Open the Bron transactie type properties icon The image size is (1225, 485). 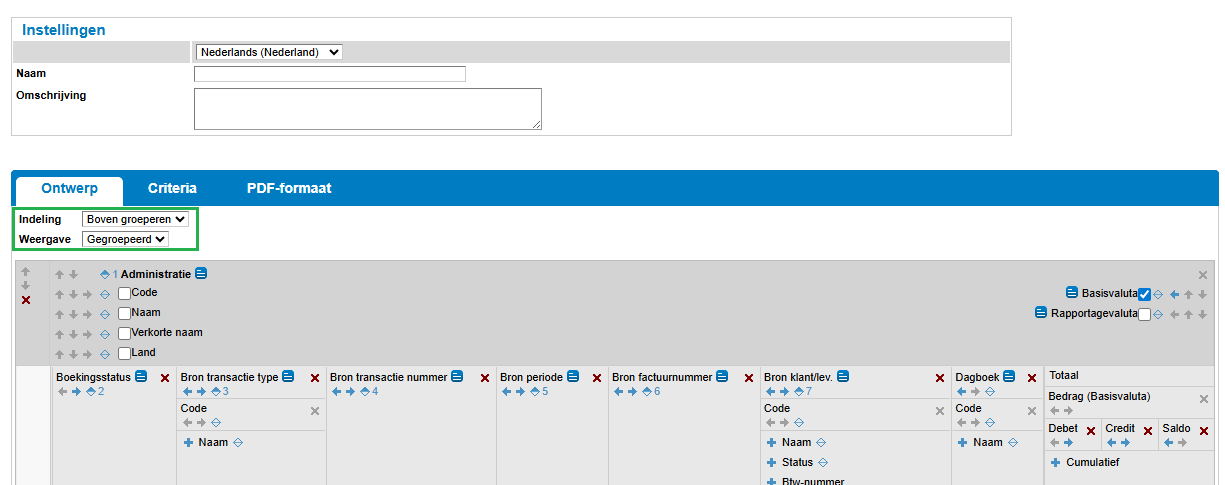[288, 377]
